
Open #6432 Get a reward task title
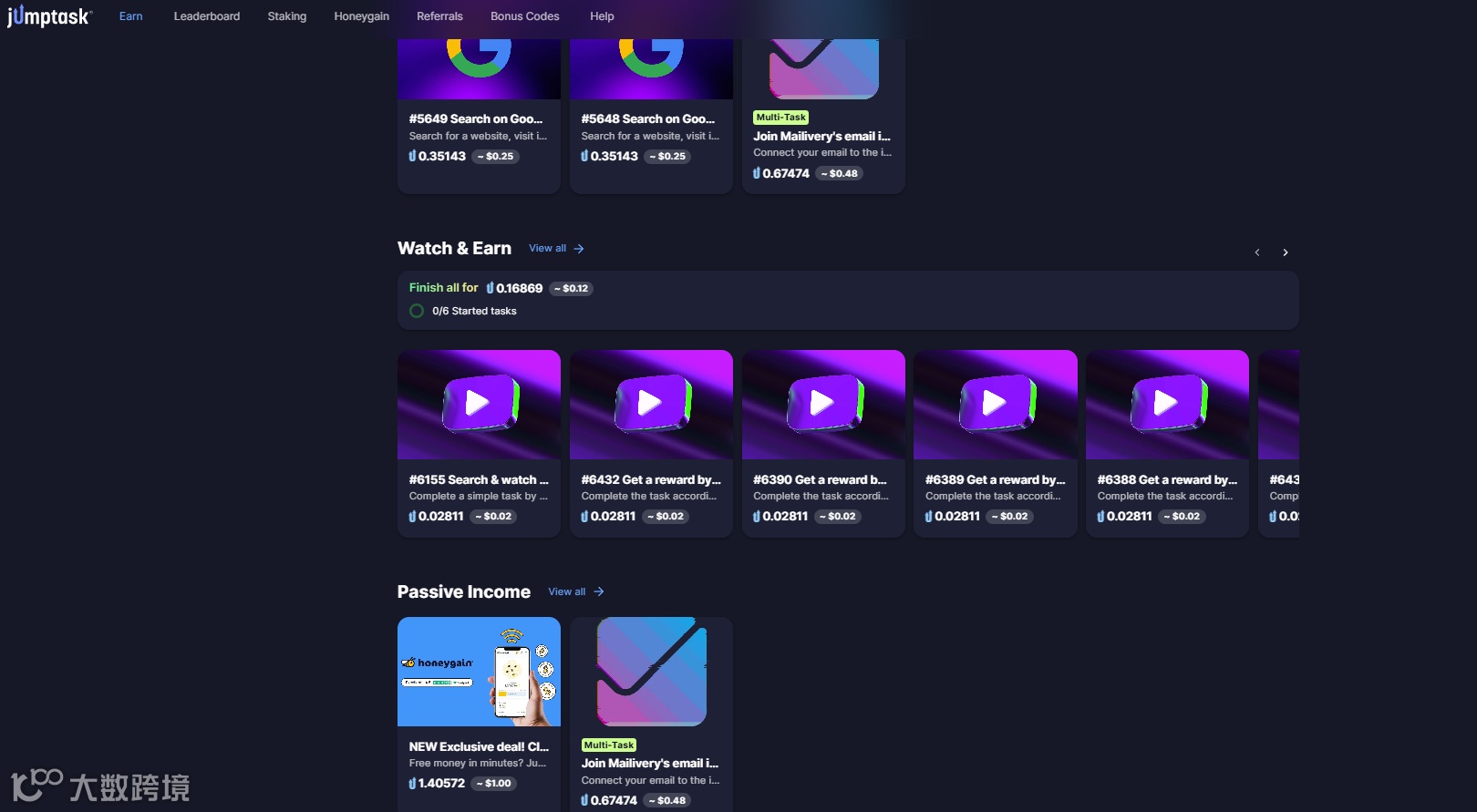click(x=651, y=479)
